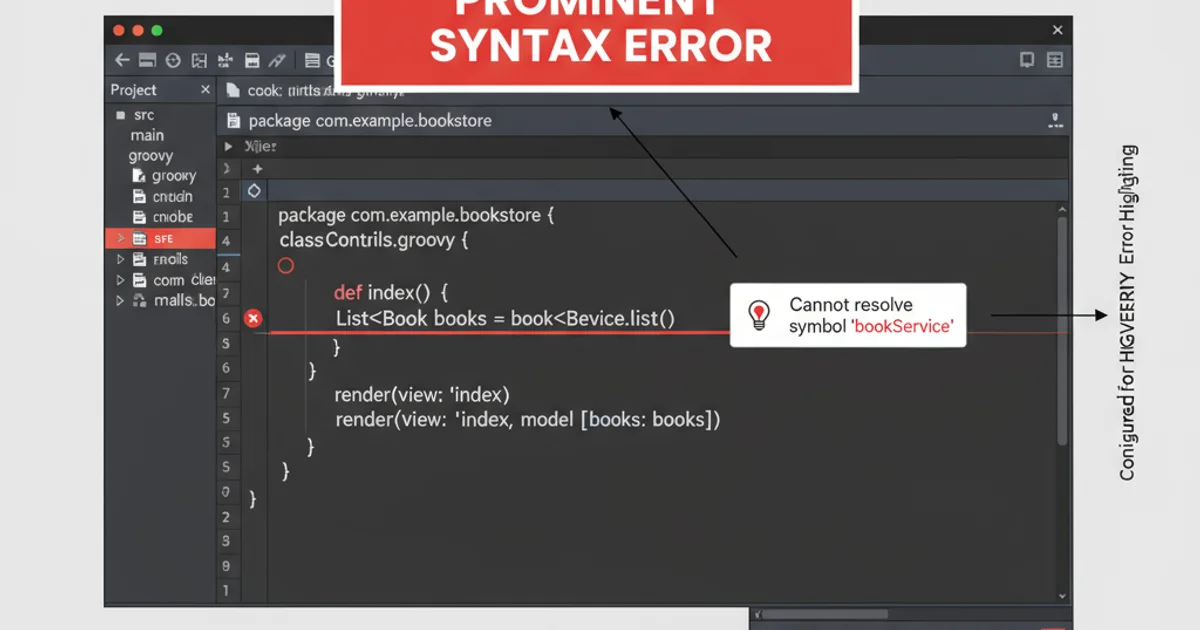
Task: Click the structure list icon at top right
Action: (x=1055, y=60)
